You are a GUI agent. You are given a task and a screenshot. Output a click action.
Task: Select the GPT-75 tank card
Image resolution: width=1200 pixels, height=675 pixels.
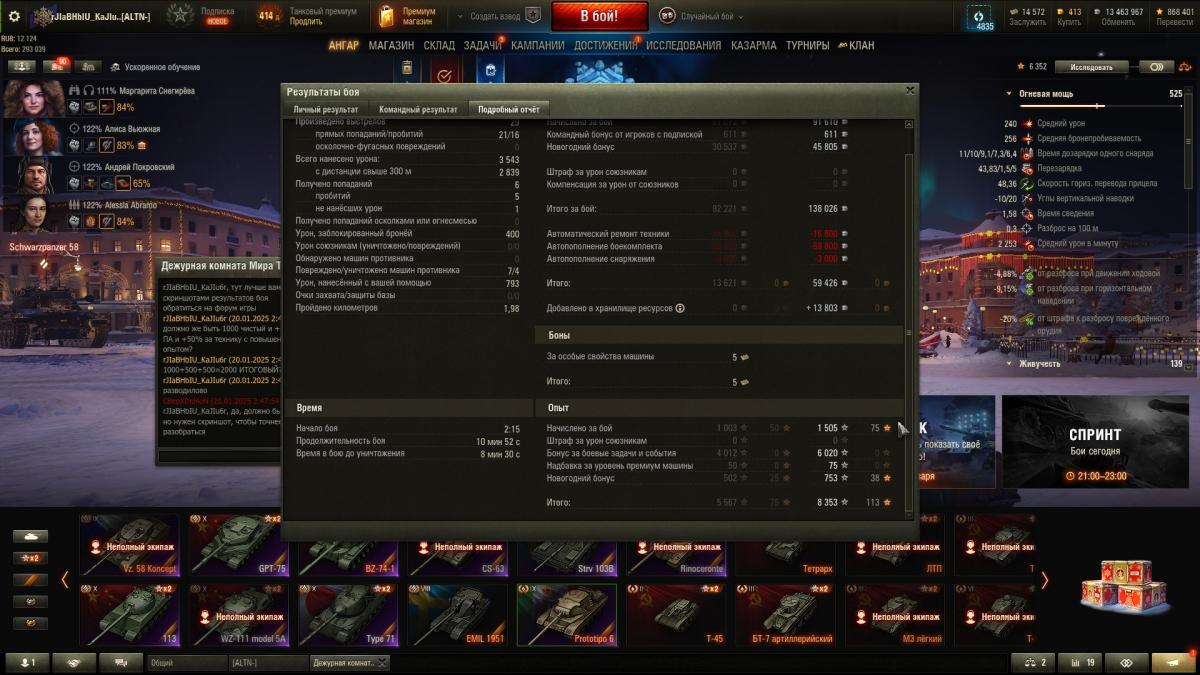click(238, 545)
